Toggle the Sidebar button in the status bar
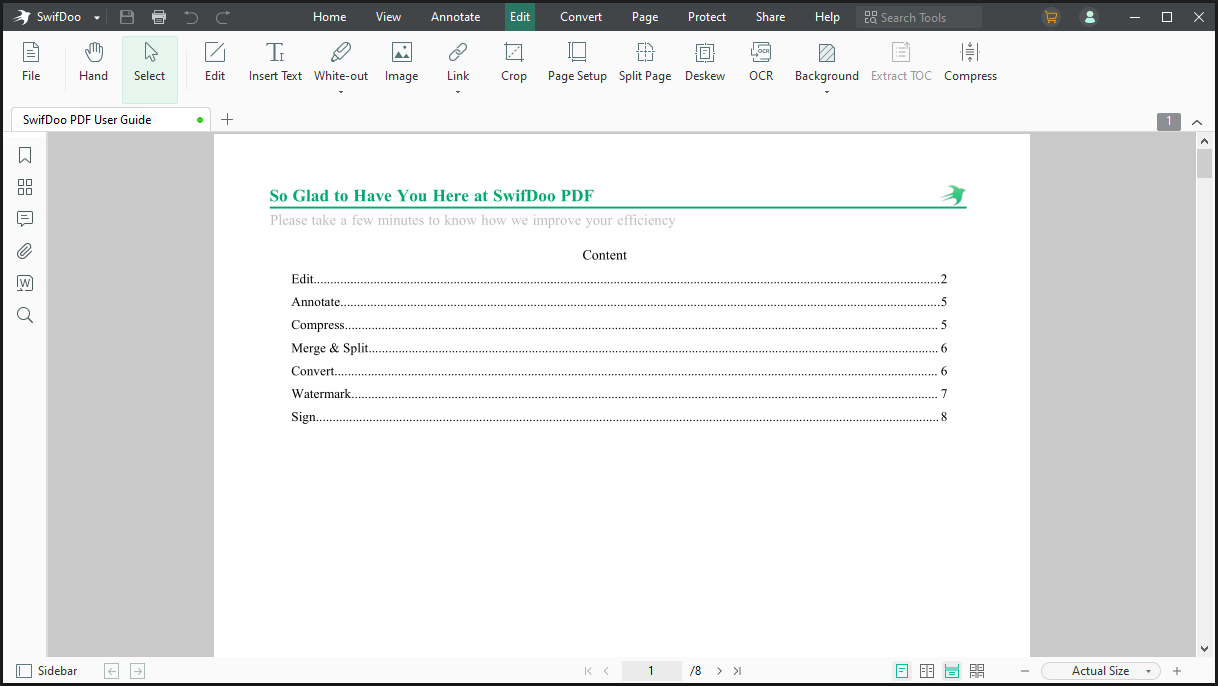1218x686 pixels. (x=47, y=671)
